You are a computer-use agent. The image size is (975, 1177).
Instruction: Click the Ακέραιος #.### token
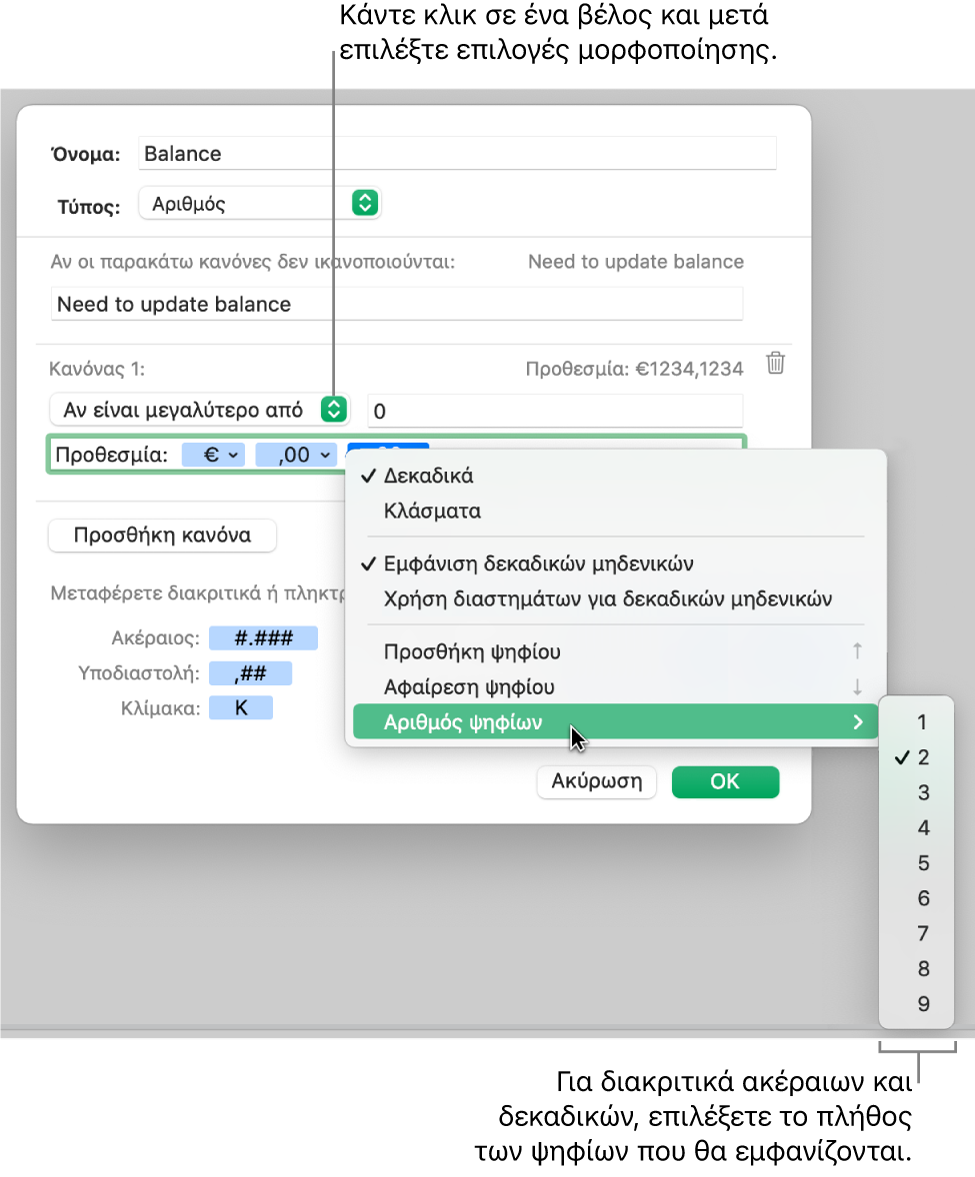click(x=263, y=638)
